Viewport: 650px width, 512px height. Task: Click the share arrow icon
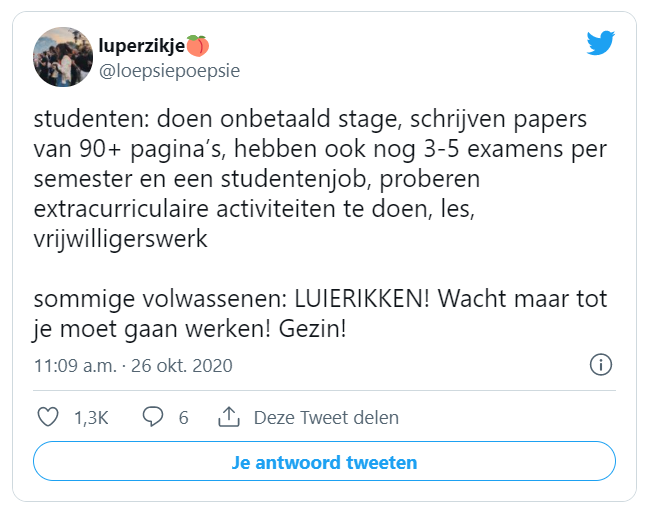229,417
